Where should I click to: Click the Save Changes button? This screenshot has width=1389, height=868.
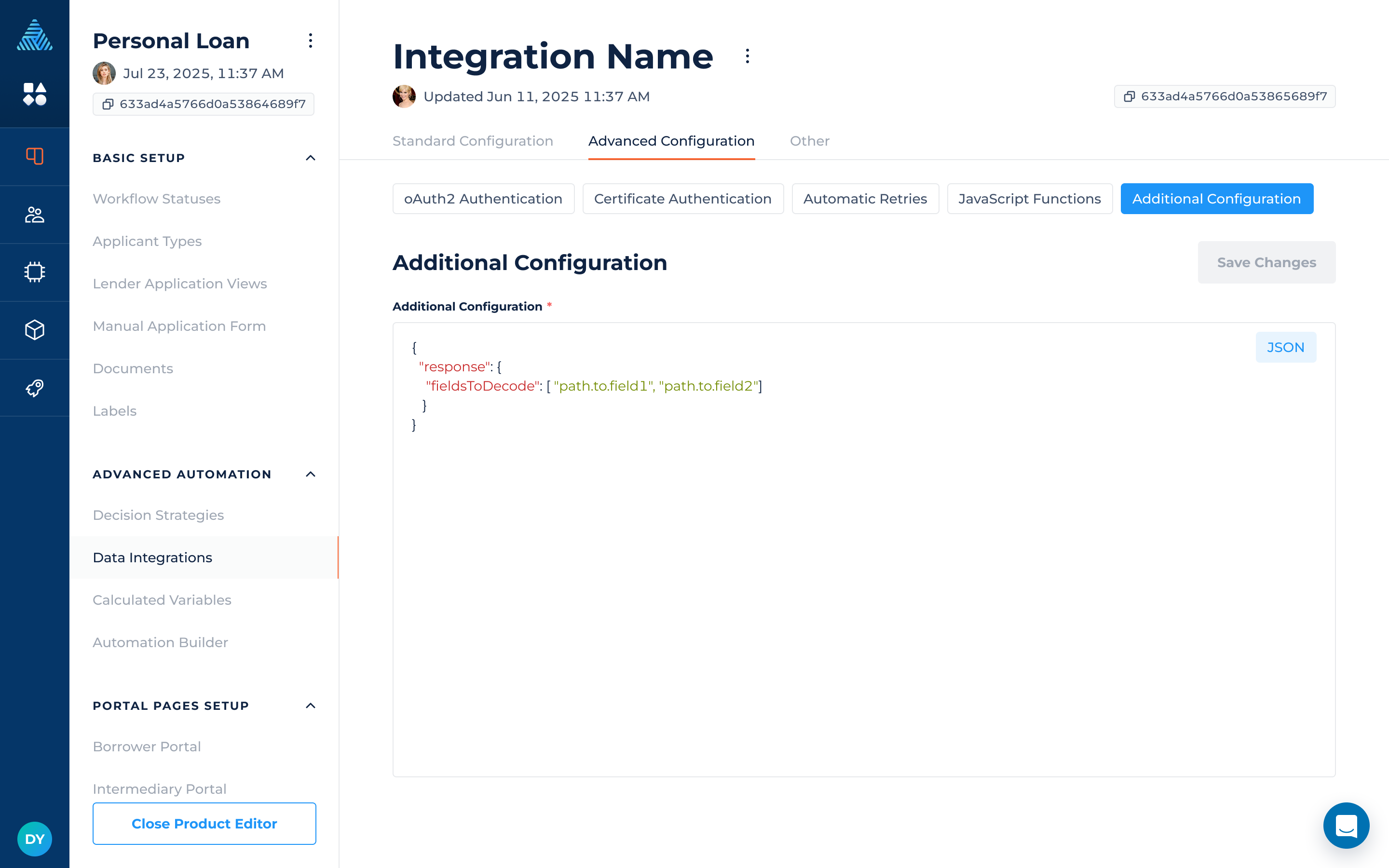click(x=1266, y=262)
